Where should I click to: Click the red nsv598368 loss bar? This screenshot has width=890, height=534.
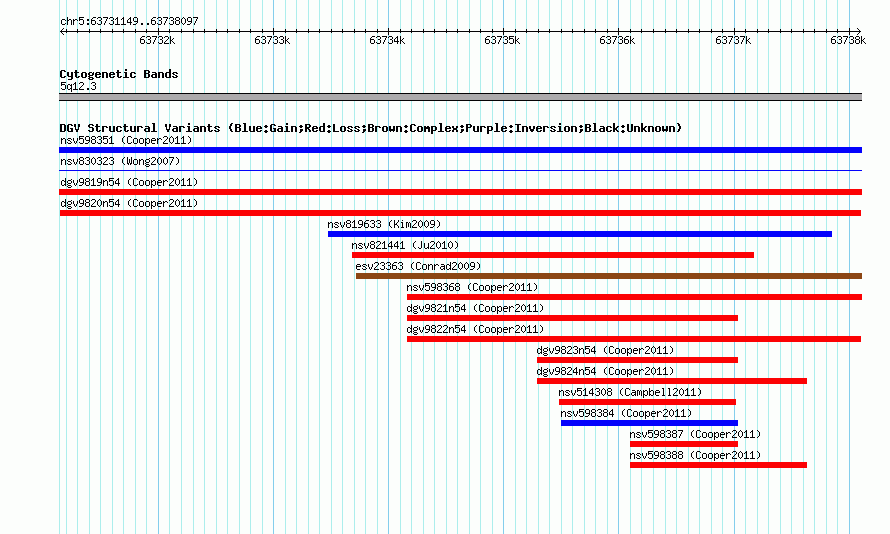pos(635,297)
